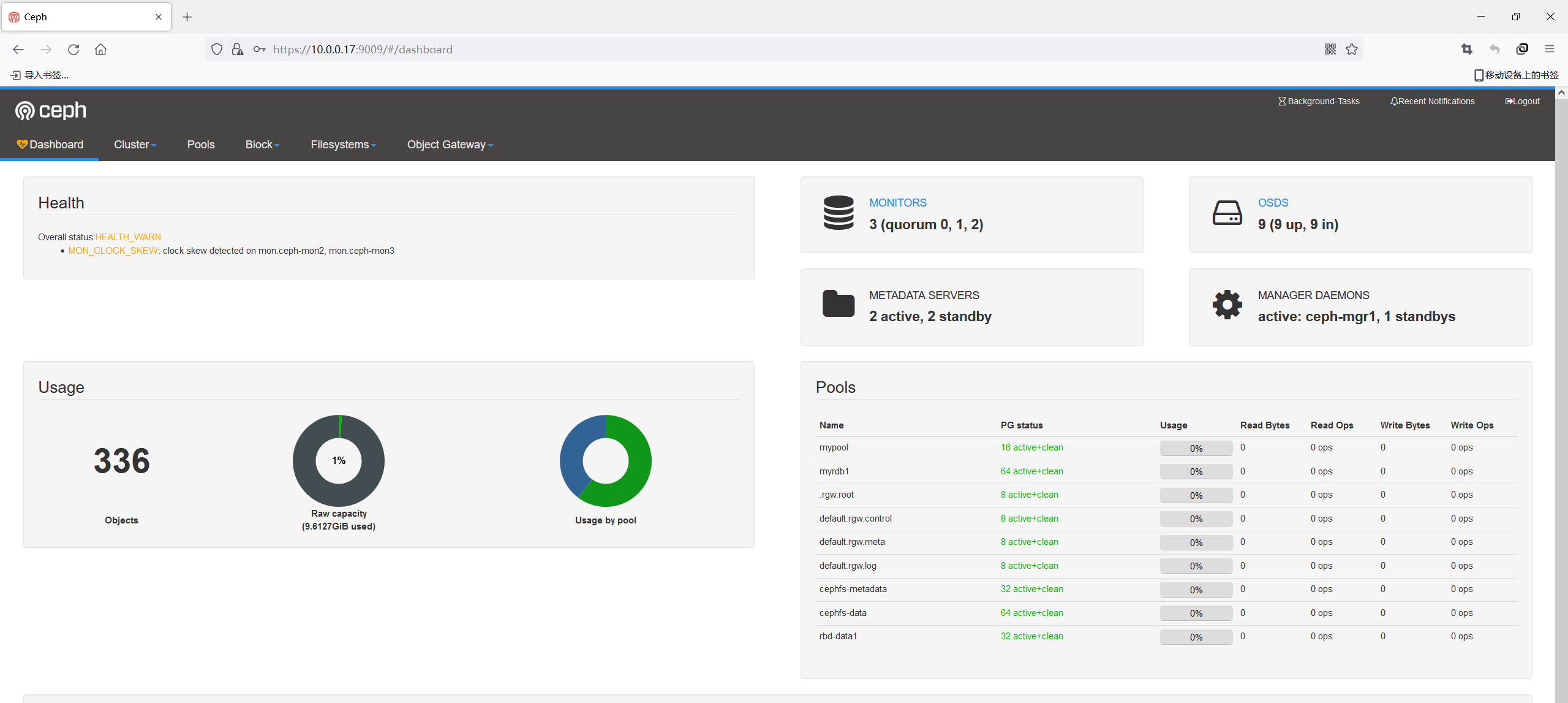
Task: Click the browser reload page icon
Action: point(73,50)
